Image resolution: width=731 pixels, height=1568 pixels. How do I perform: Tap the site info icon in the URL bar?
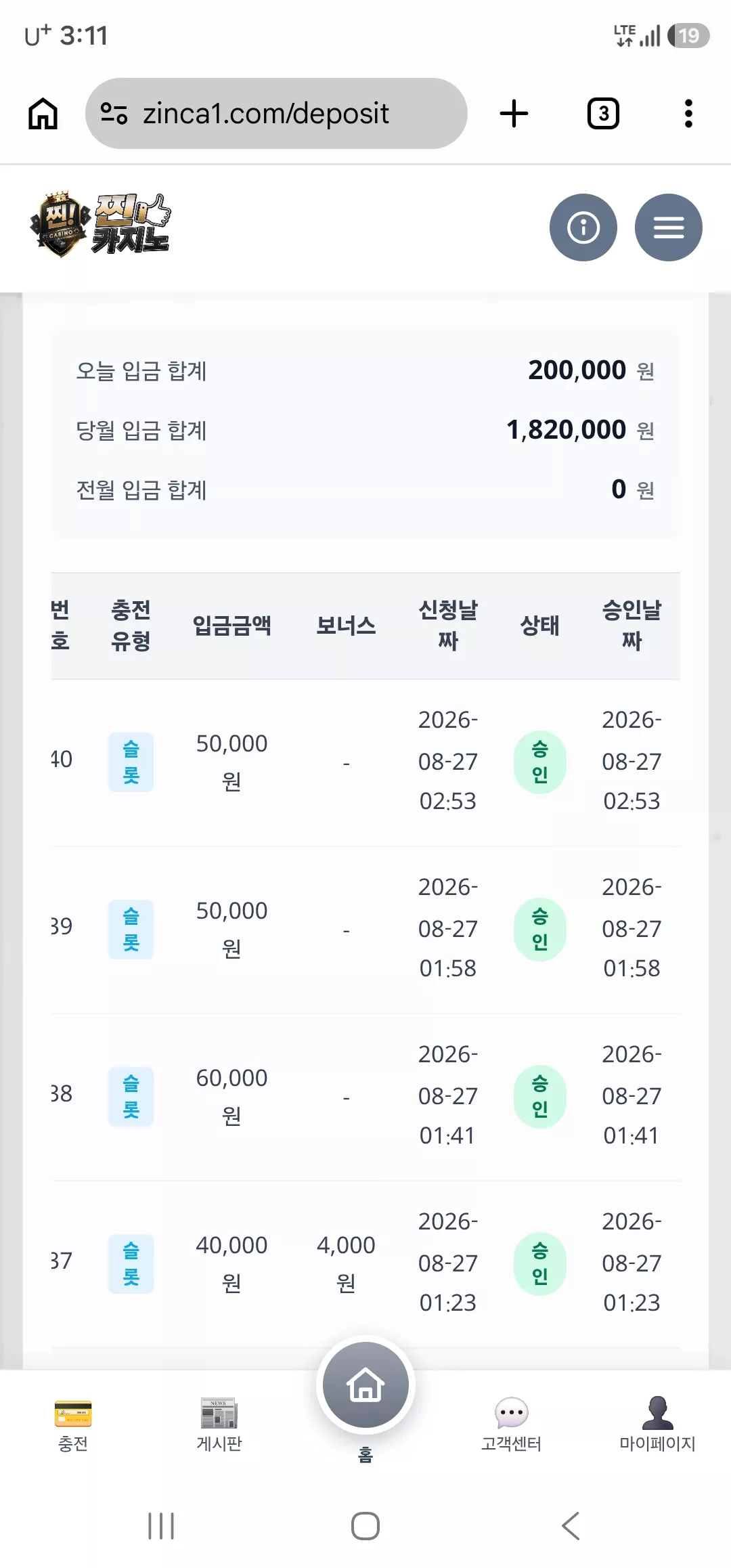click(x=114, y=113)
